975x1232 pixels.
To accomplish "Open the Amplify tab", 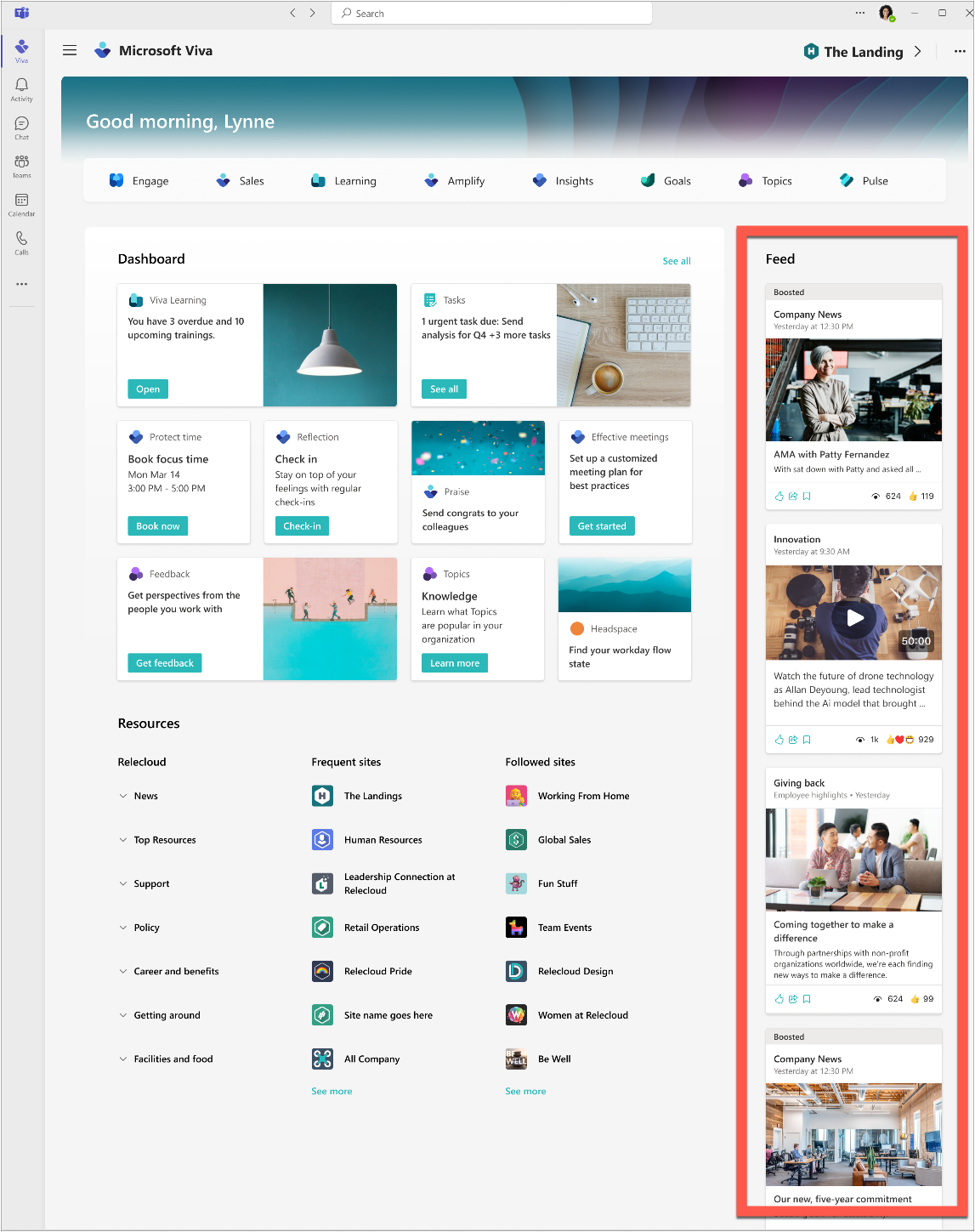I will tap(455, 180).
